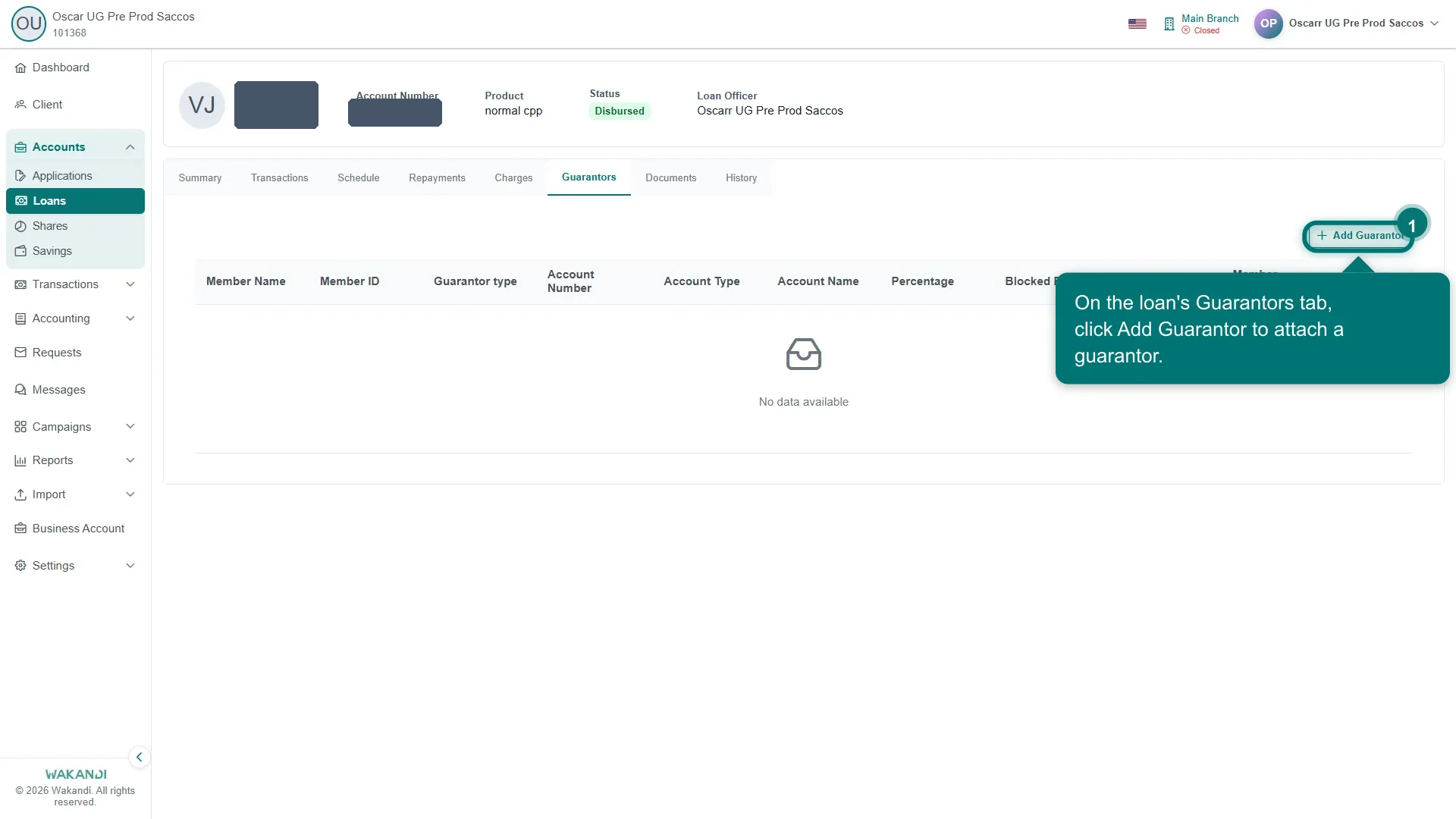Click the Transactions sidebar icon
The width and height of the screenshot is (1456, 819).
tap(20, 284)
